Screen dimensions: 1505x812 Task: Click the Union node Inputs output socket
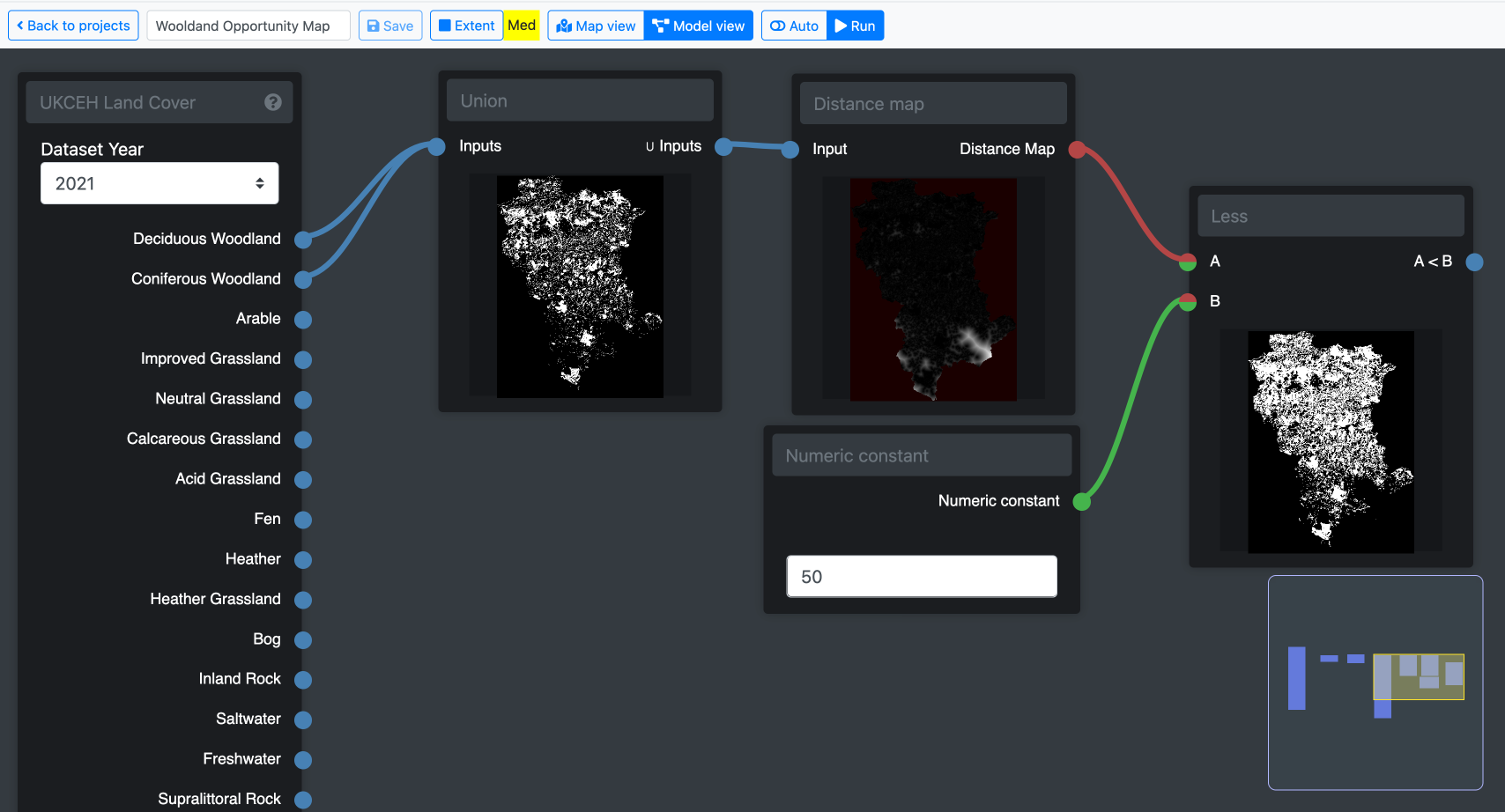click(723, 147)
